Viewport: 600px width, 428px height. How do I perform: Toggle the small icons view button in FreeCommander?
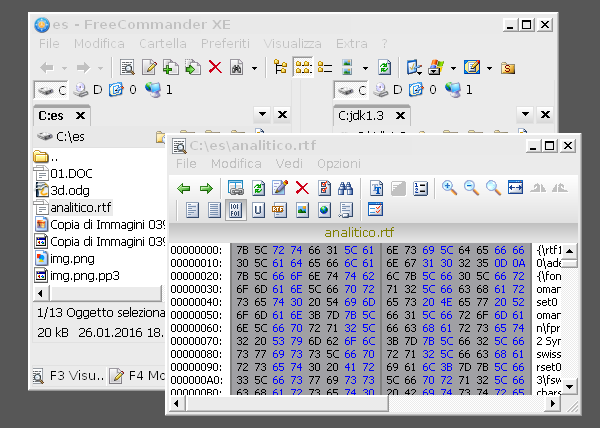[303, 68]
